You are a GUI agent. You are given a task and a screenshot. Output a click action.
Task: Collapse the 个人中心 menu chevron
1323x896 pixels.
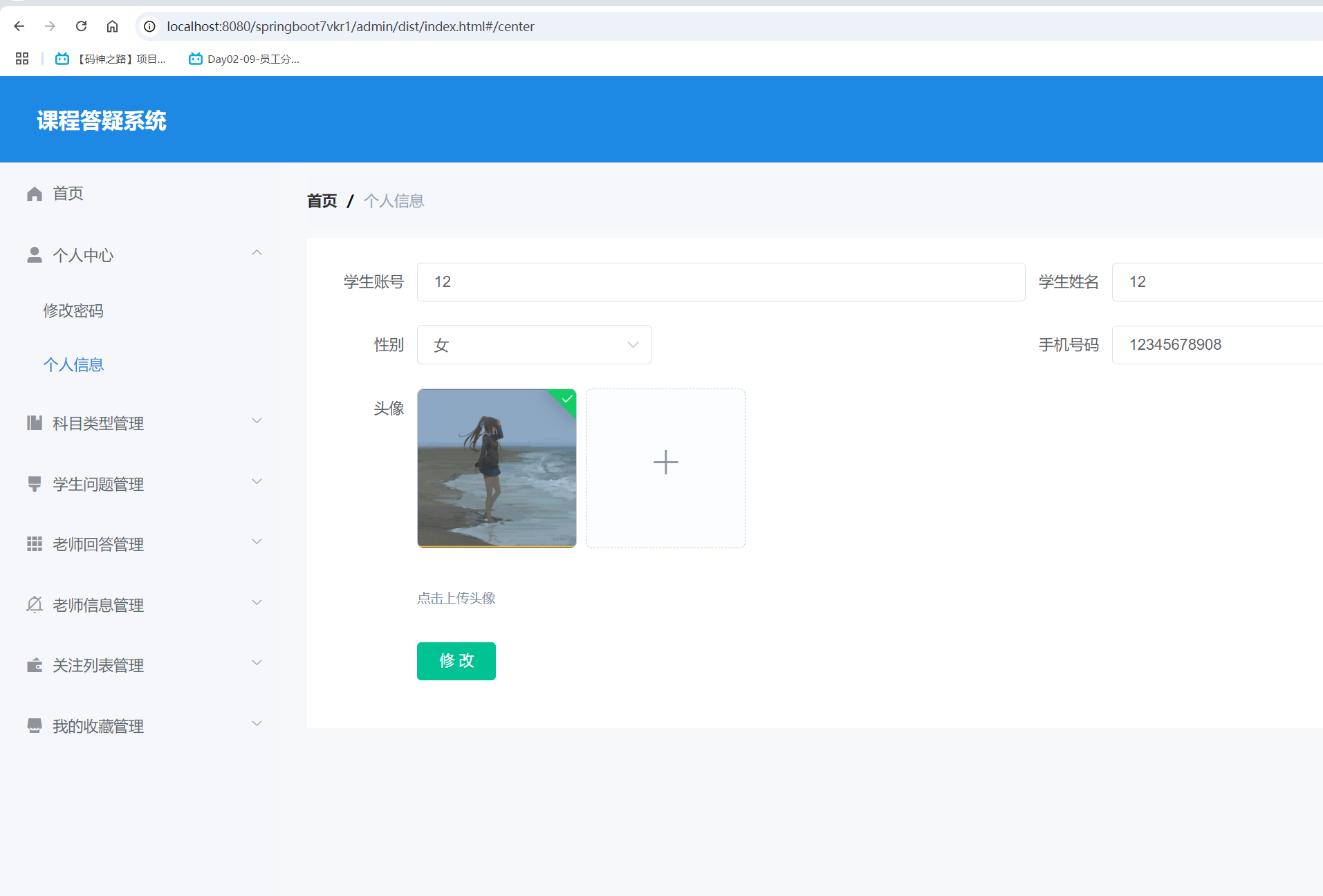pyautogui.click(x=257, y=252)
